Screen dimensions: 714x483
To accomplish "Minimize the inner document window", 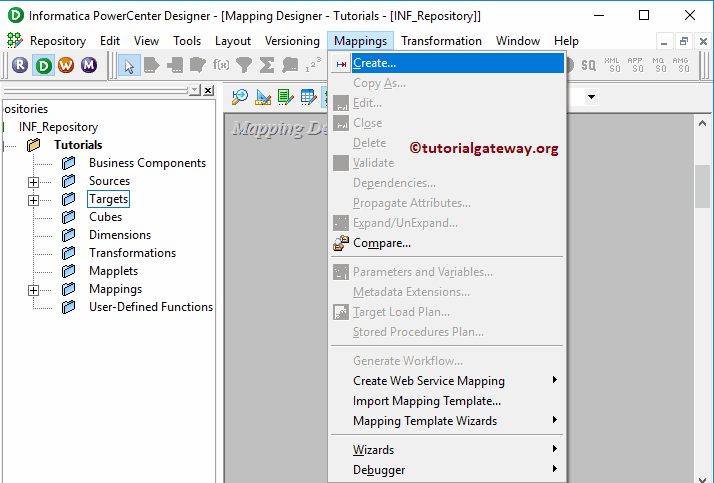I will pos(664,41).
